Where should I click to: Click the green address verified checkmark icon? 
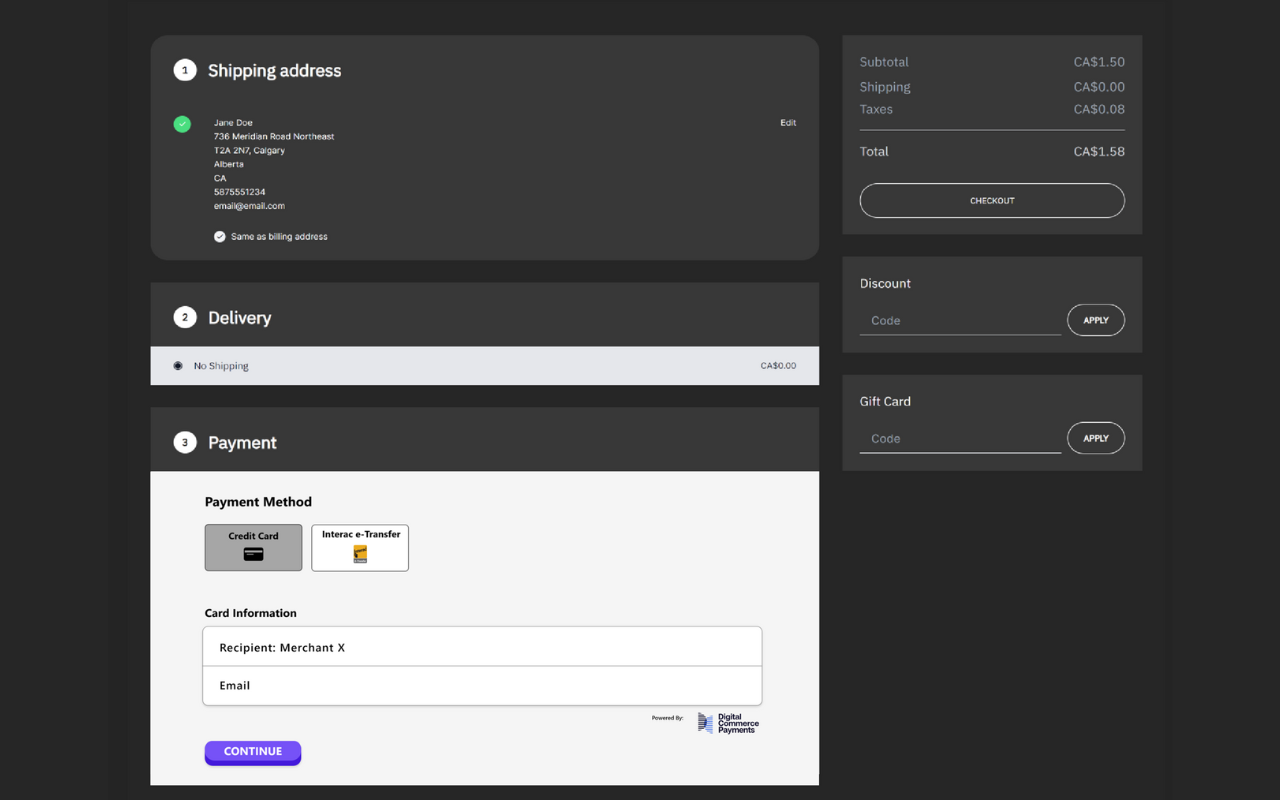pyautogui.click(x=182, y=124)
